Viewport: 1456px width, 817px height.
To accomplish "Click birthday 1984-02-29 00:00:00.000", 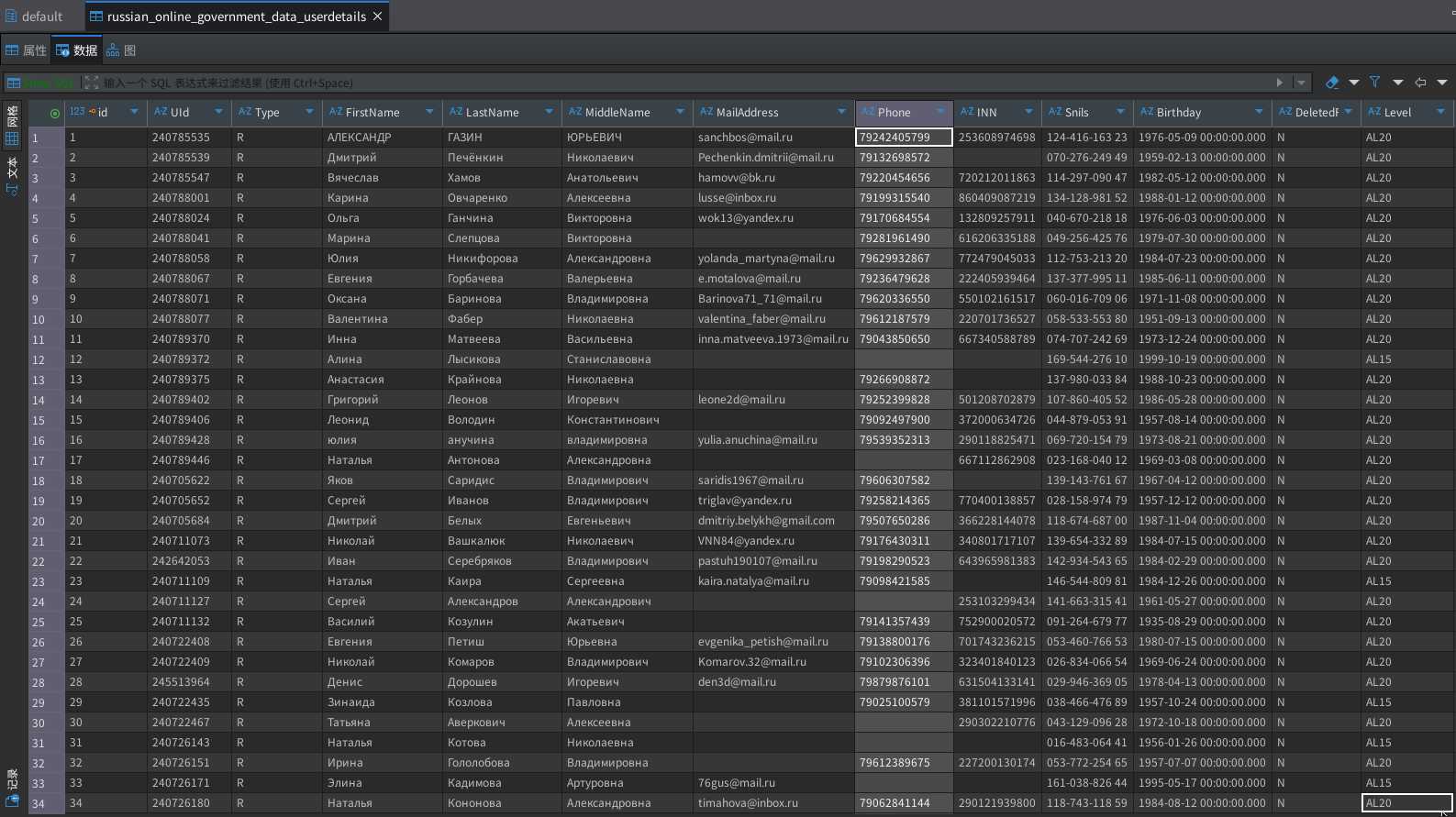I will [1202, 561].
